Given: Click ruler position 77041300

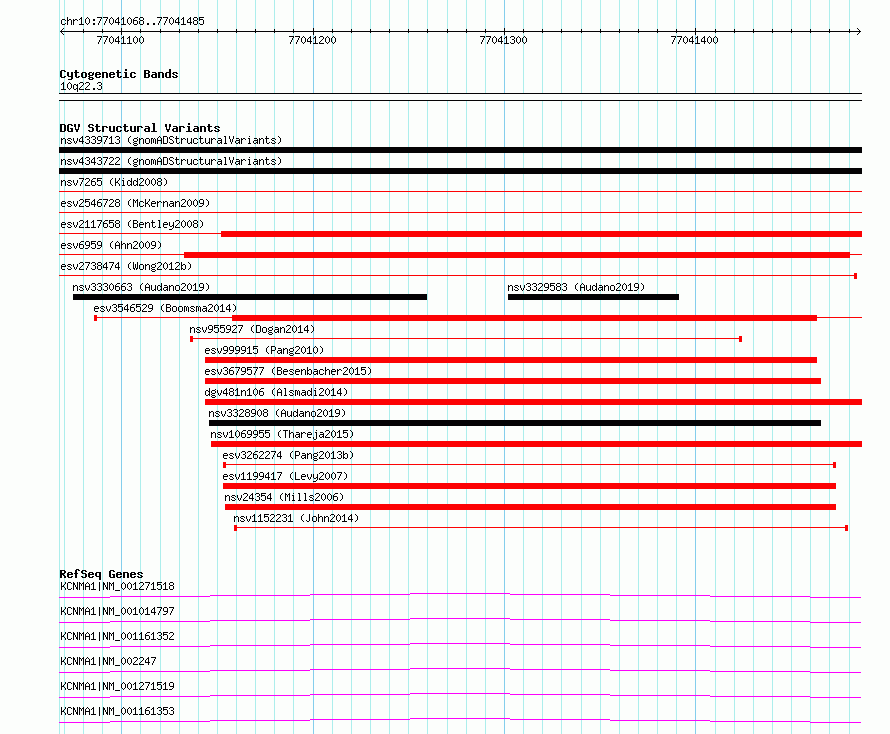Looking at the screenshot, I should pyautogui.click(x=503, y=40).
